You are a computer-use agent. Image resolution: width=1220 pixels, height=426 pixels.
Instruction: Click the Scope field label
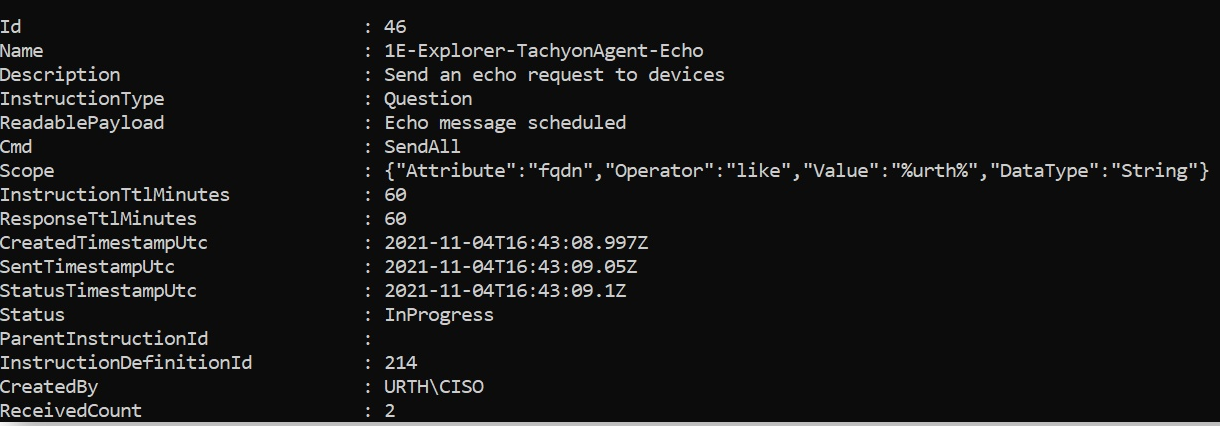click(27, 171)
